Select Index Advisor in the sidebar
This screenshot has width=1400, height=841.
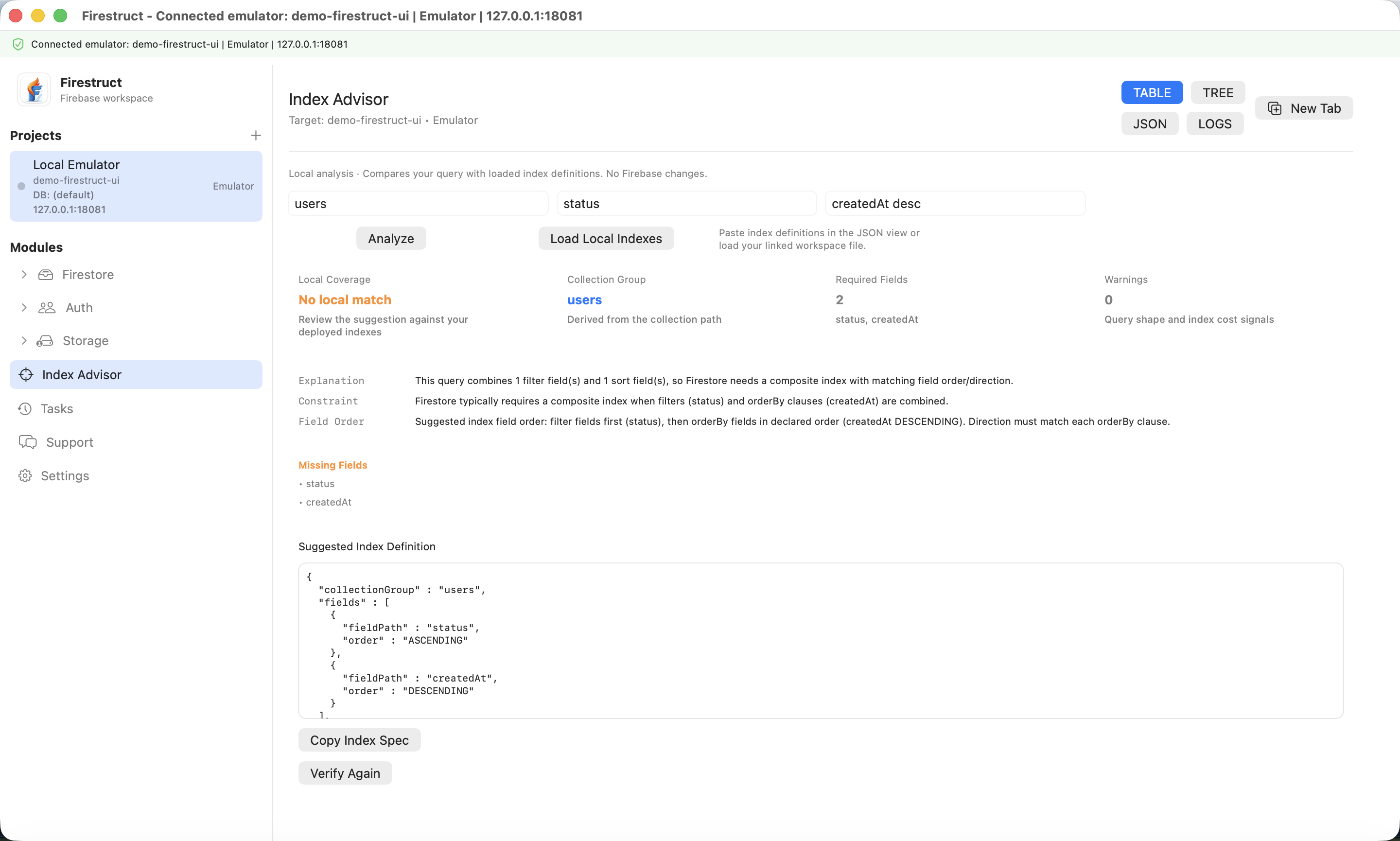tap(136, 375)
